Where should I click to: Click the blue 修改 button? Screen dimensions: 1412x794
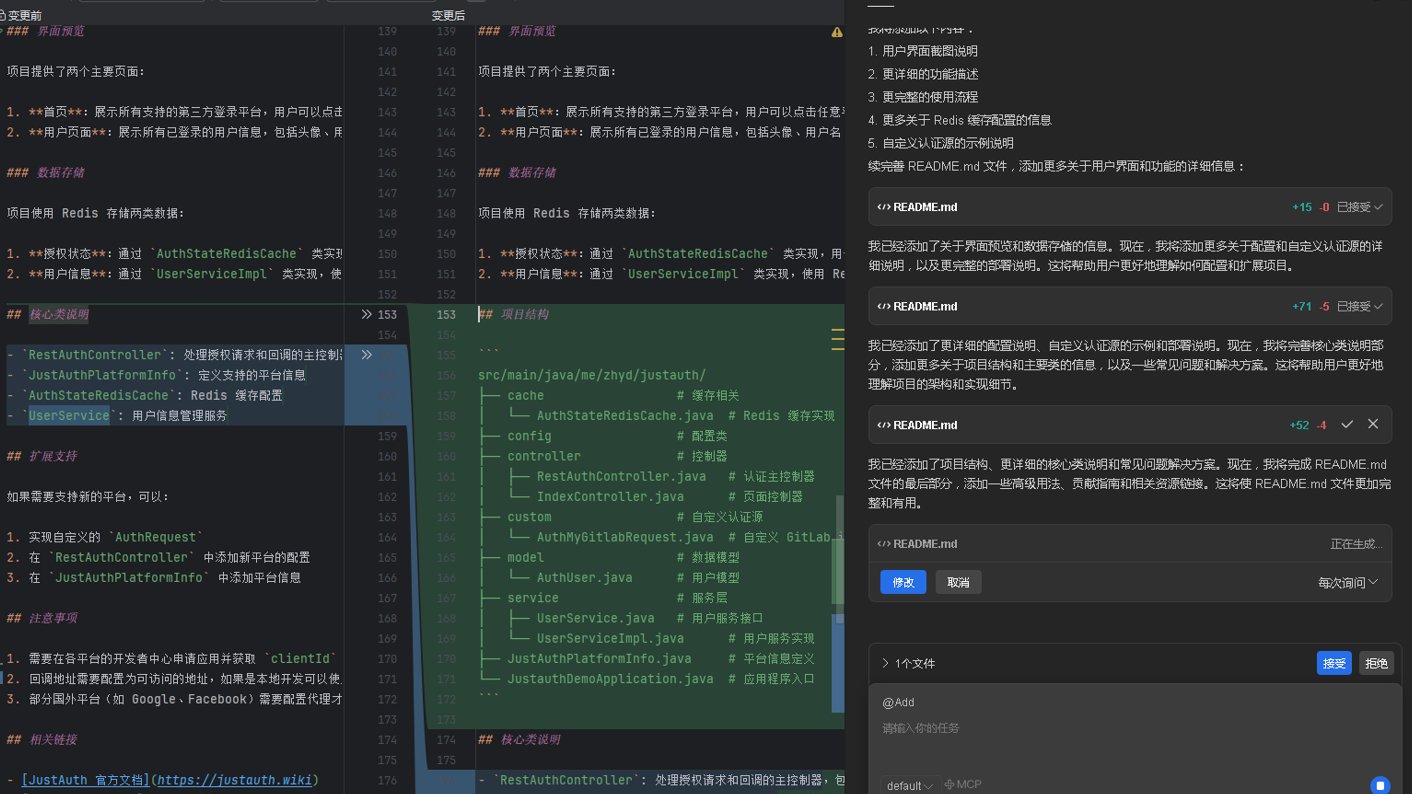903,582
